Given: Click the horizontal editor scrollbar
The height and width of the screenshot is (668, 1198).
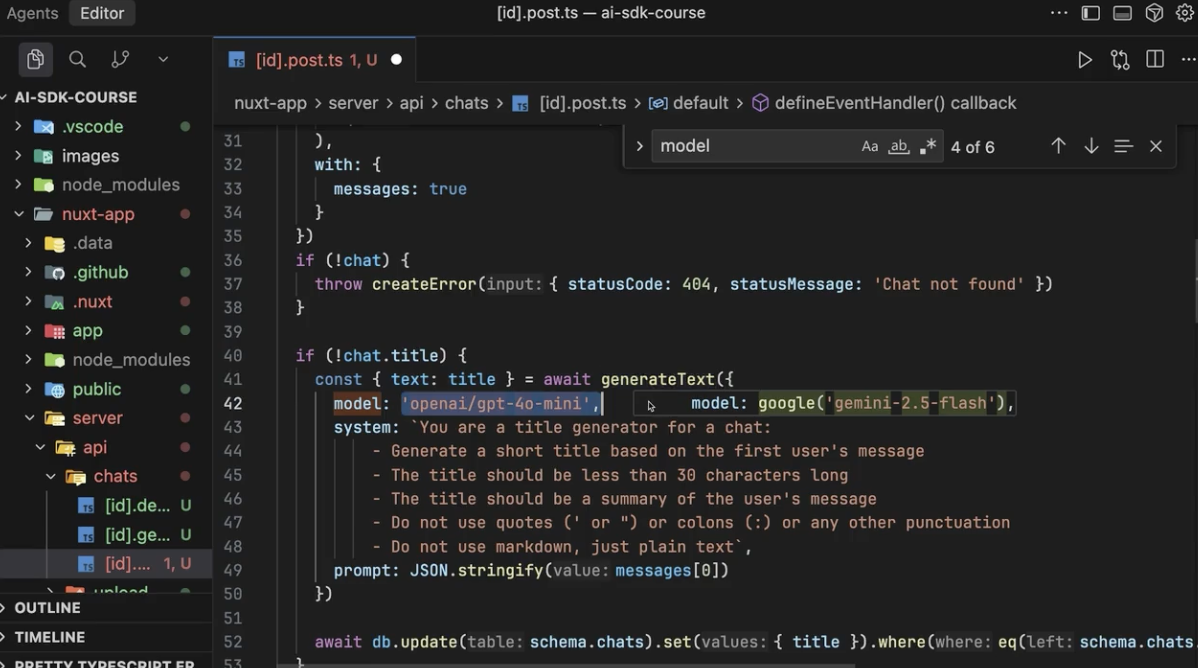Looking at the screenshot, I should click(x=565, y=665).
